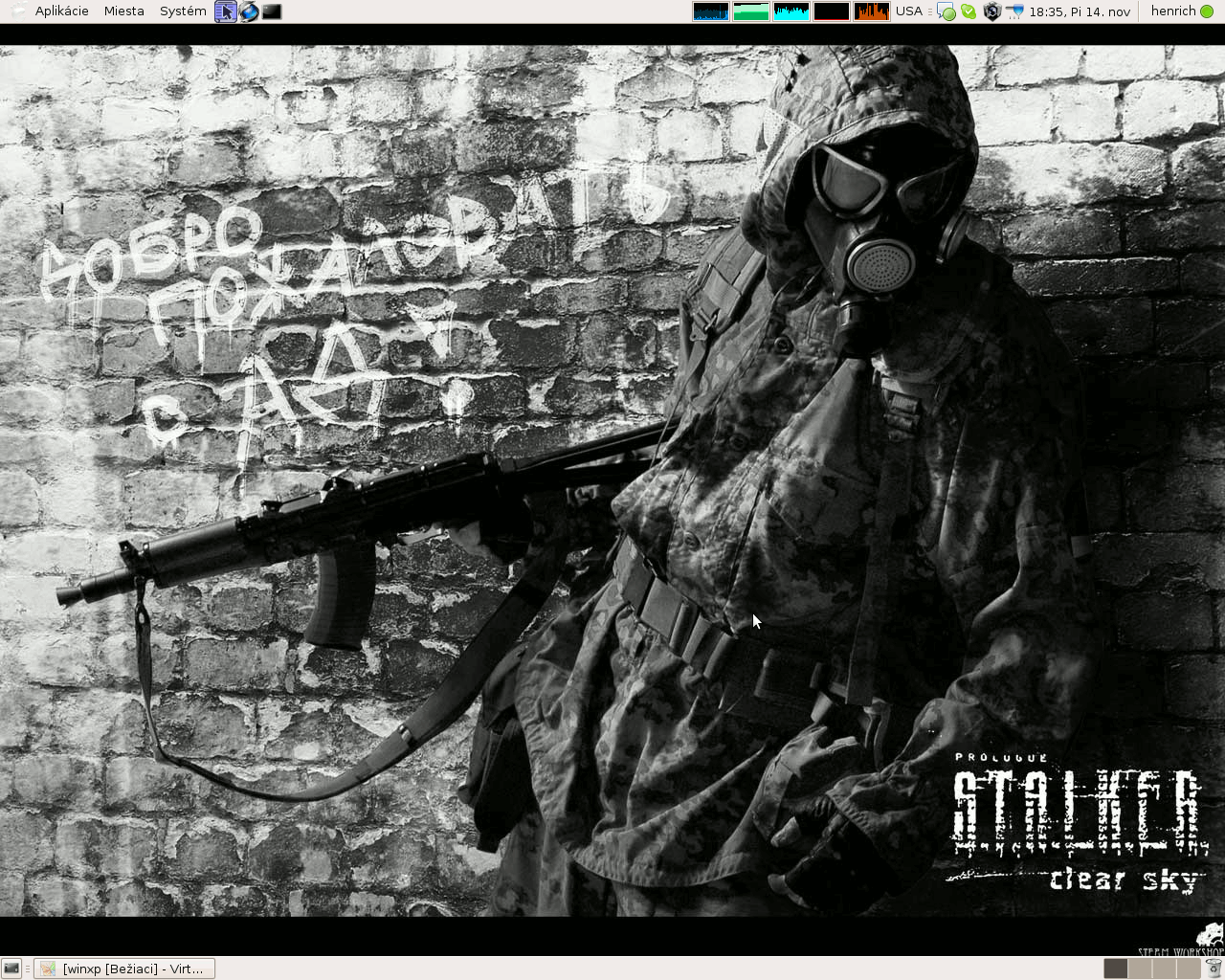Launch the web browser globe icon
Image resolution: width=1225 pixels, height=980 pixels.
point(249,11)
